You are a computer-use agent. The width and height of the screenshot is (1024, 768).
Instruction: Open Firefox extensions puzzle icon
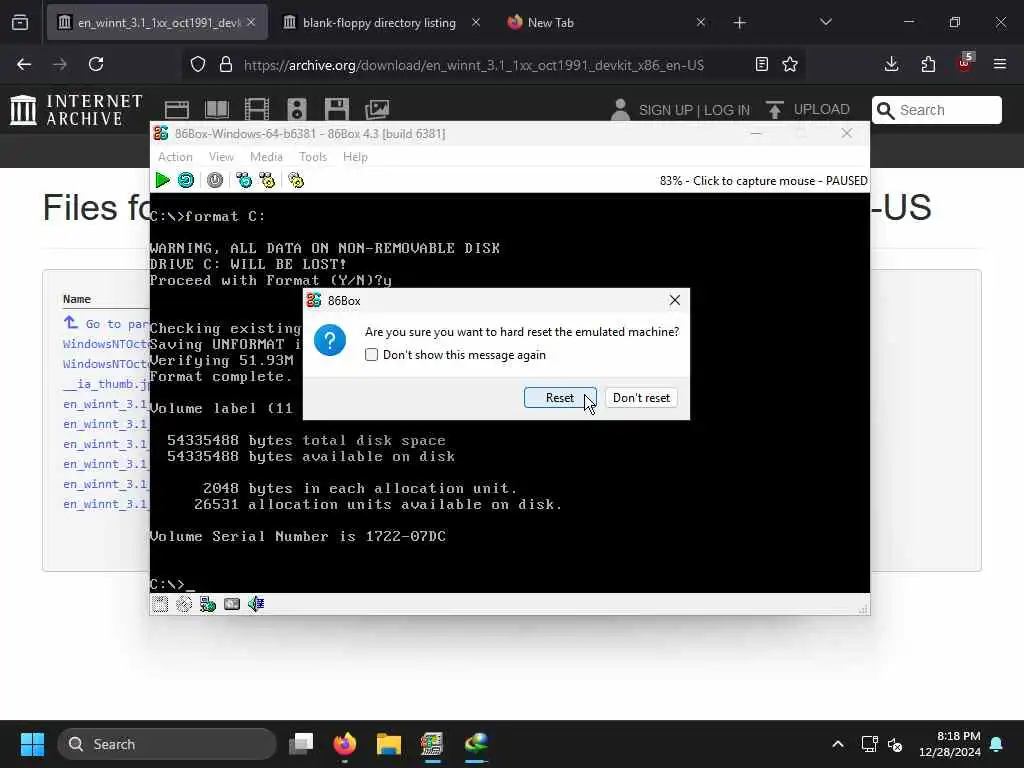tap(928, 64)
